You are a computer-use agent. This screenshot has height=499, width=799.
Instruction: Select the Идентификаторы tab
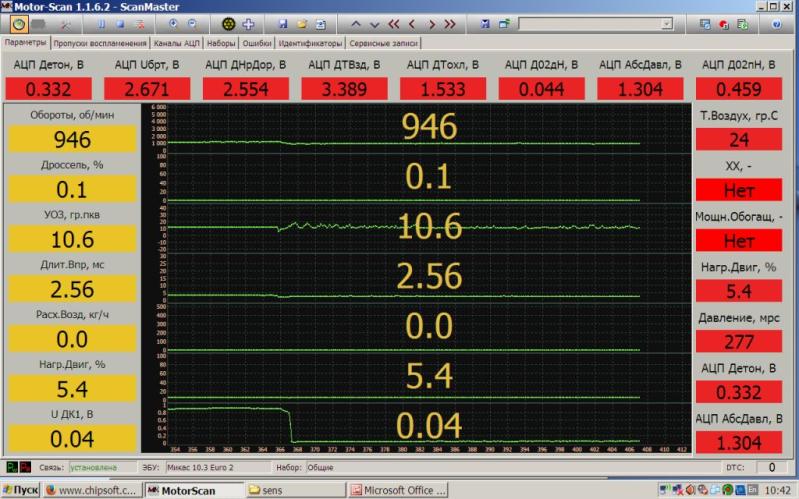[310, 44]
